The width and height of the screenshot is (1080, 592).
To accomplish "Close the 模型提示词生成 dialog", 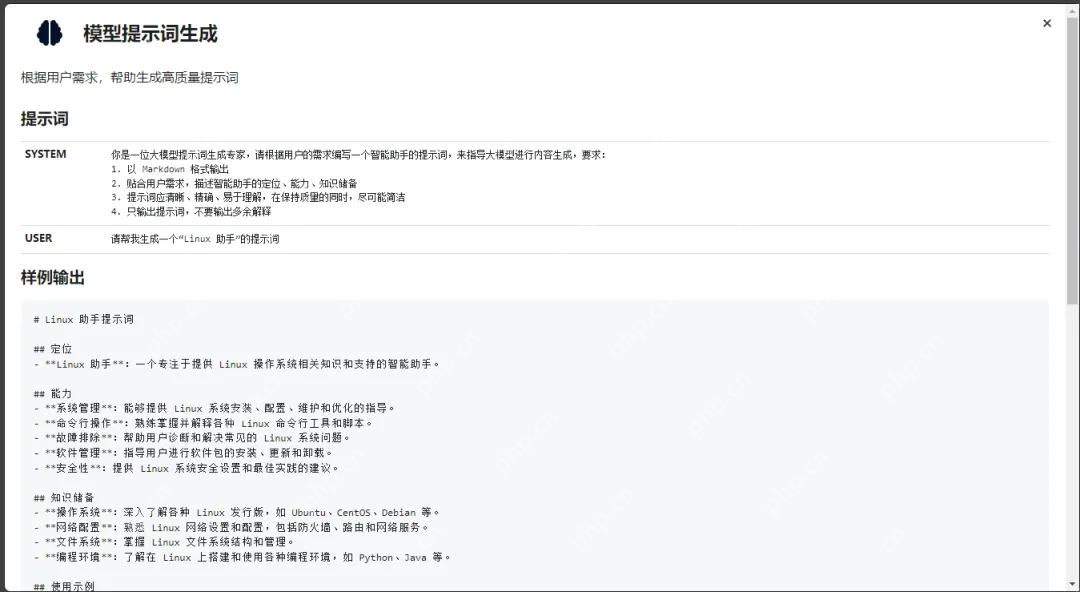I will coord(1047,23).
